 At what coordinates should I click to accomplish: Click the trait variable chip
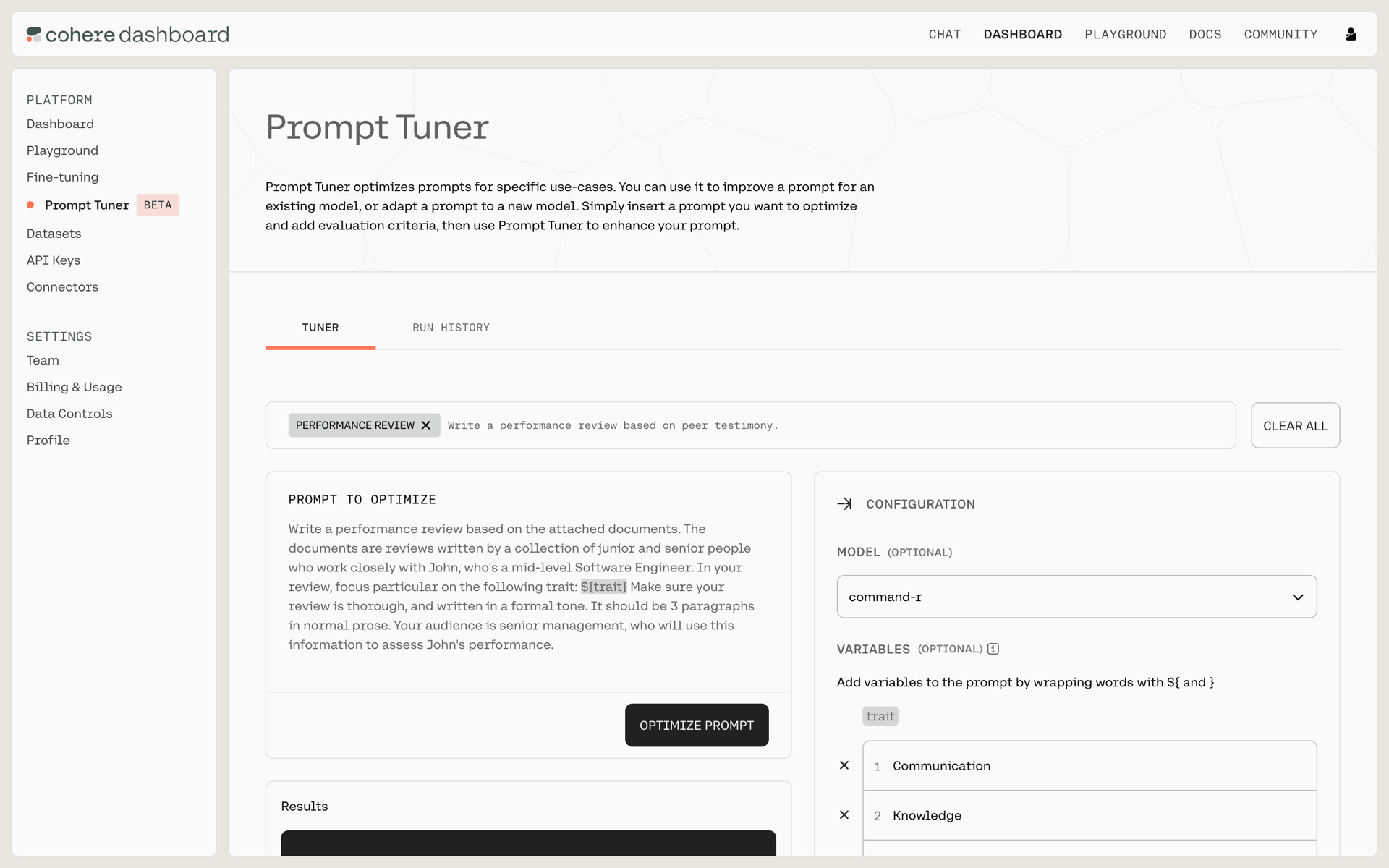coord(880,716)
